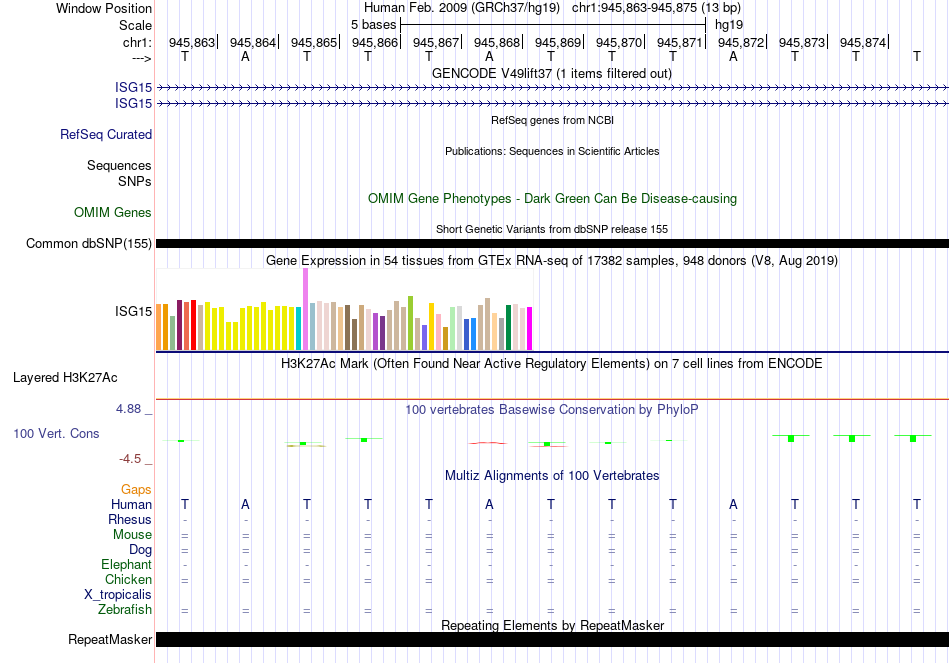Open the SNPs track label
The image size is (950, 663).
coord(135,181)
